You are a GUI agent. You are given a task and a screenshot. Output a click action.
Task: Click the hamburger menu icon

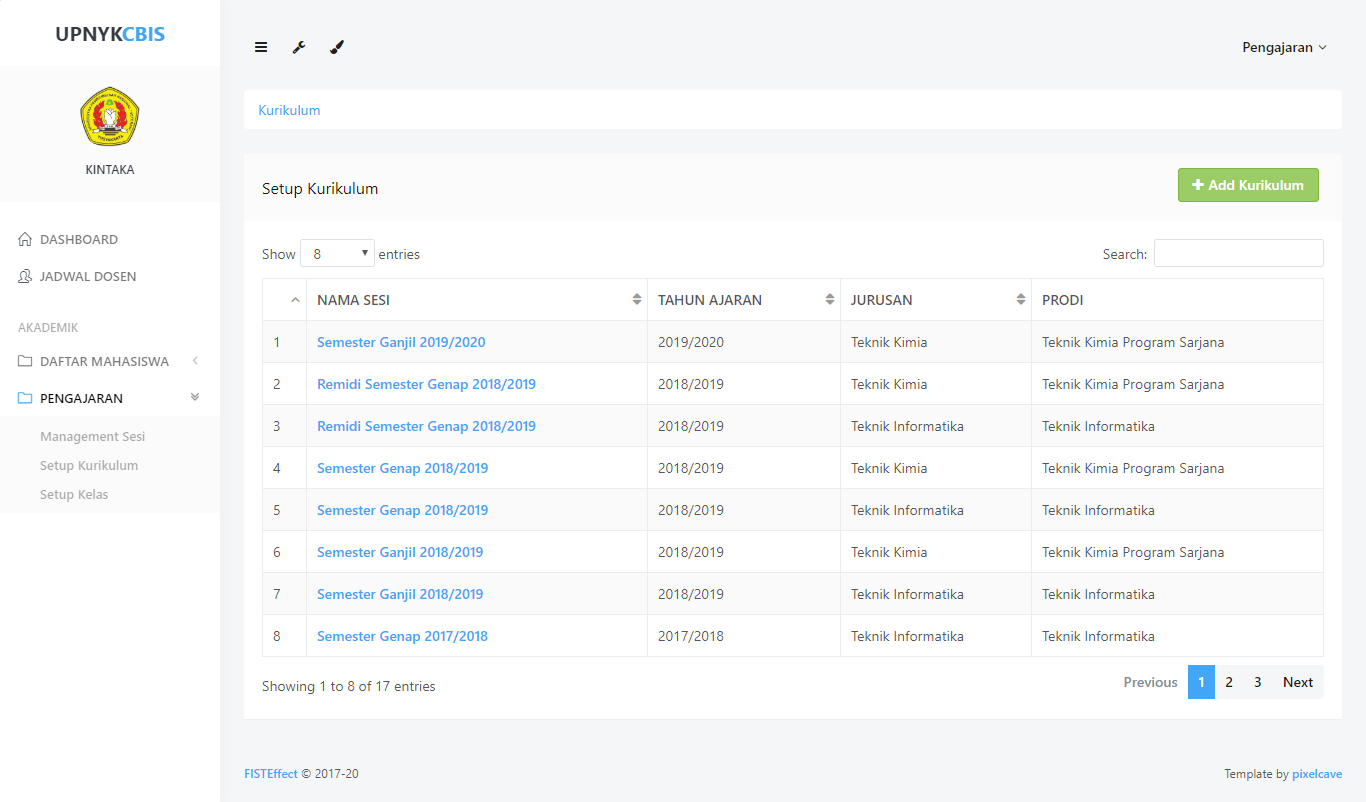point(261,47)
